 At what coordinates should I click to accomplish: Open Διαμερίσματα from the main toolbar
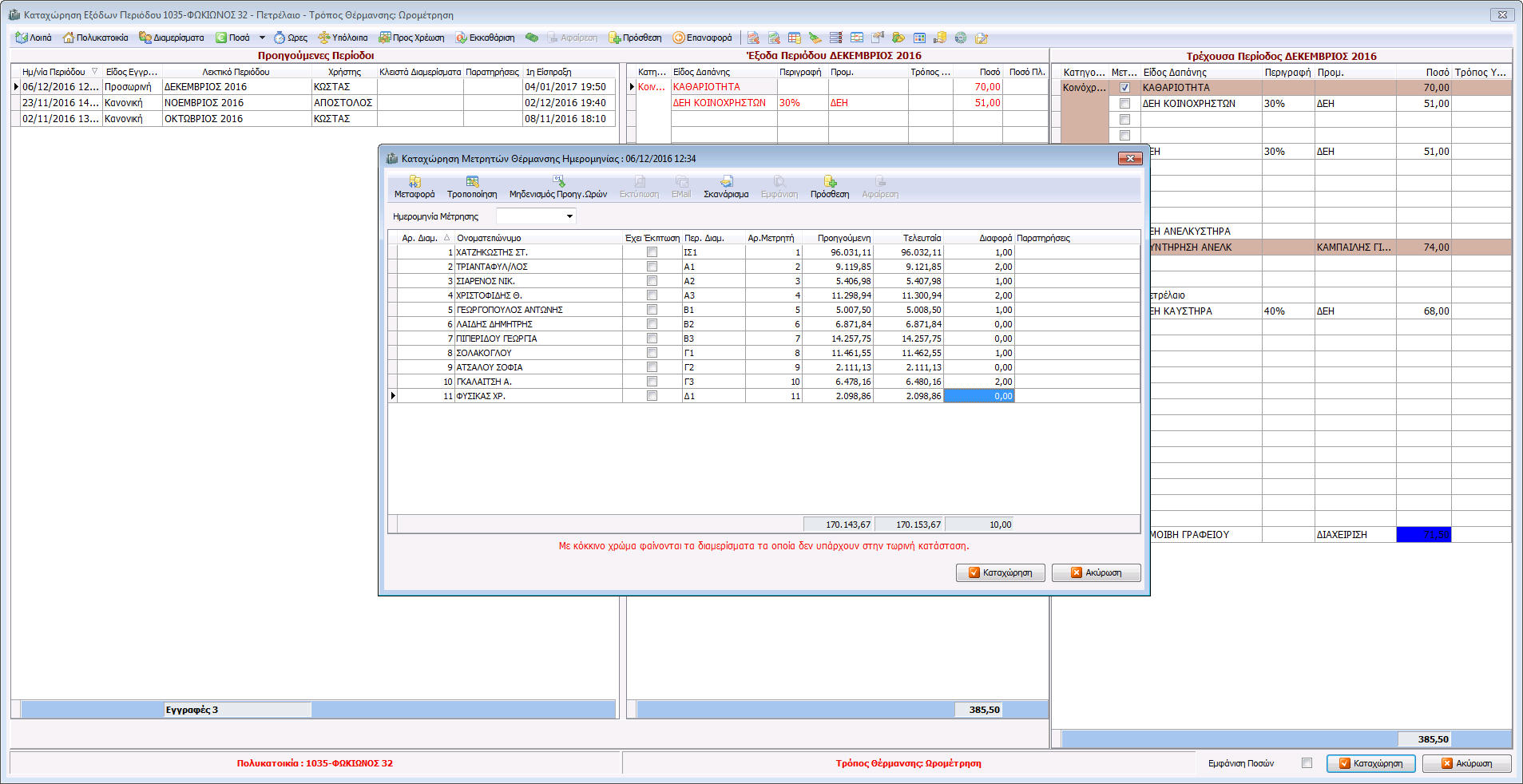pyautogui.click(x=172, y=38)
